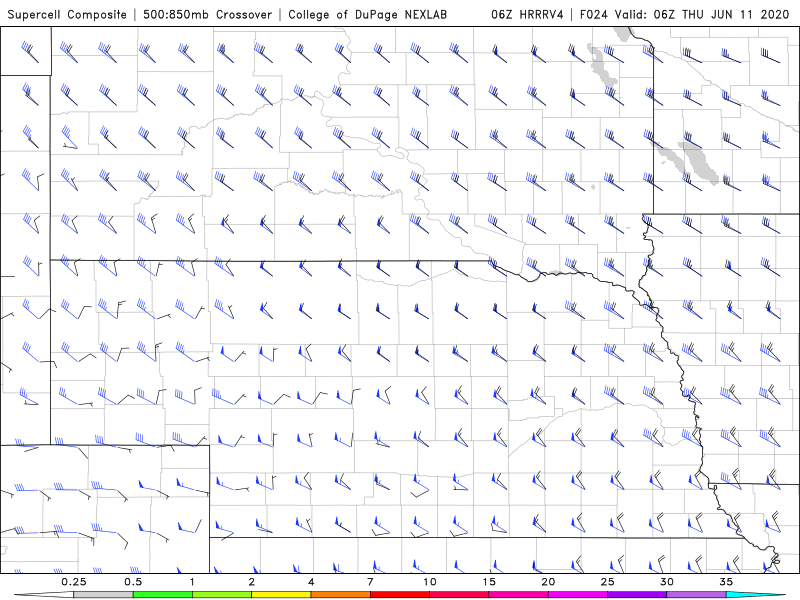Click legend value 25 on the color scale
800x600 pixels.
click(607, 582)
